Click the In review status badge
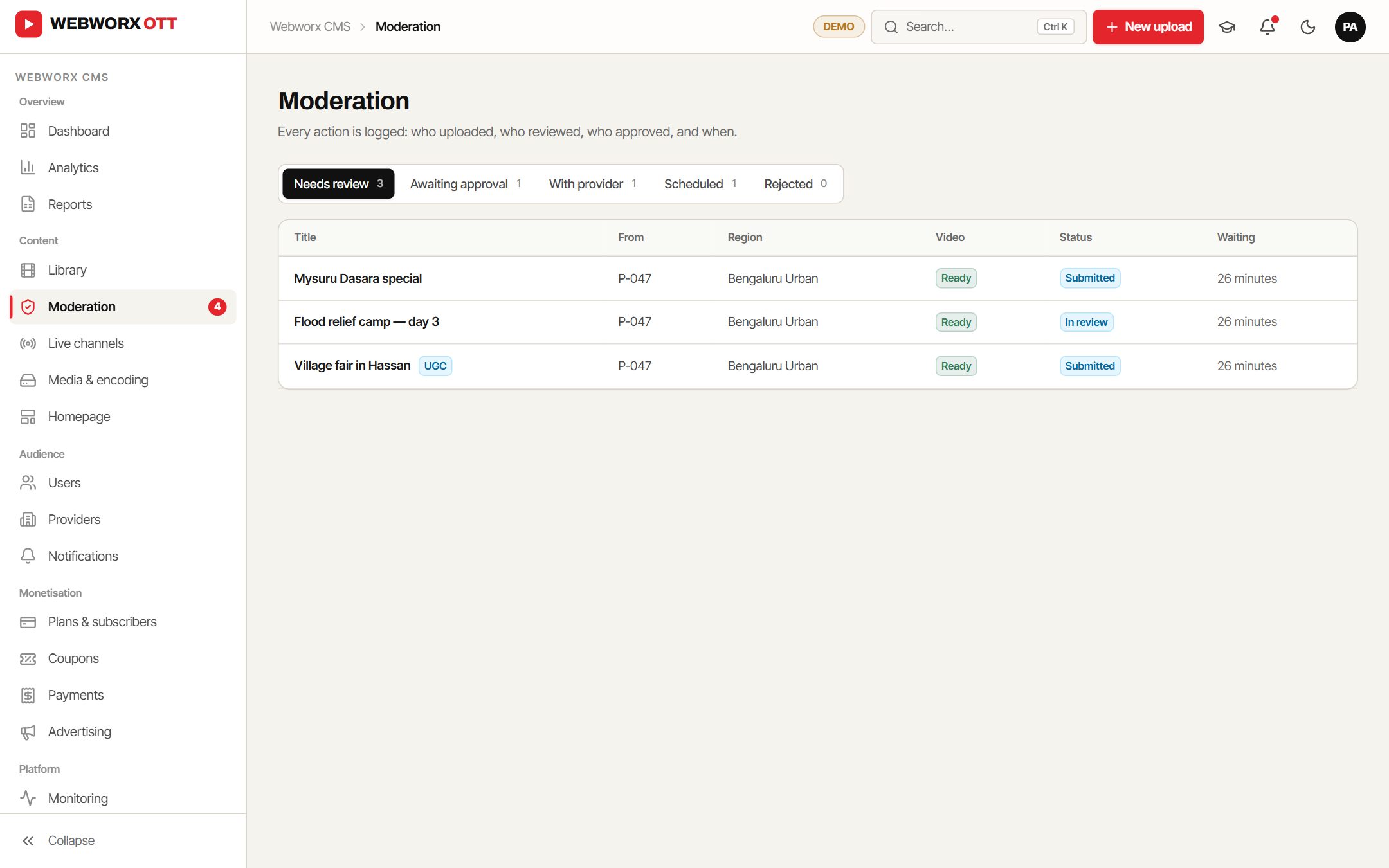Image resolution: width=1389 pixels, height=868 pixels. coord(1086,322)
